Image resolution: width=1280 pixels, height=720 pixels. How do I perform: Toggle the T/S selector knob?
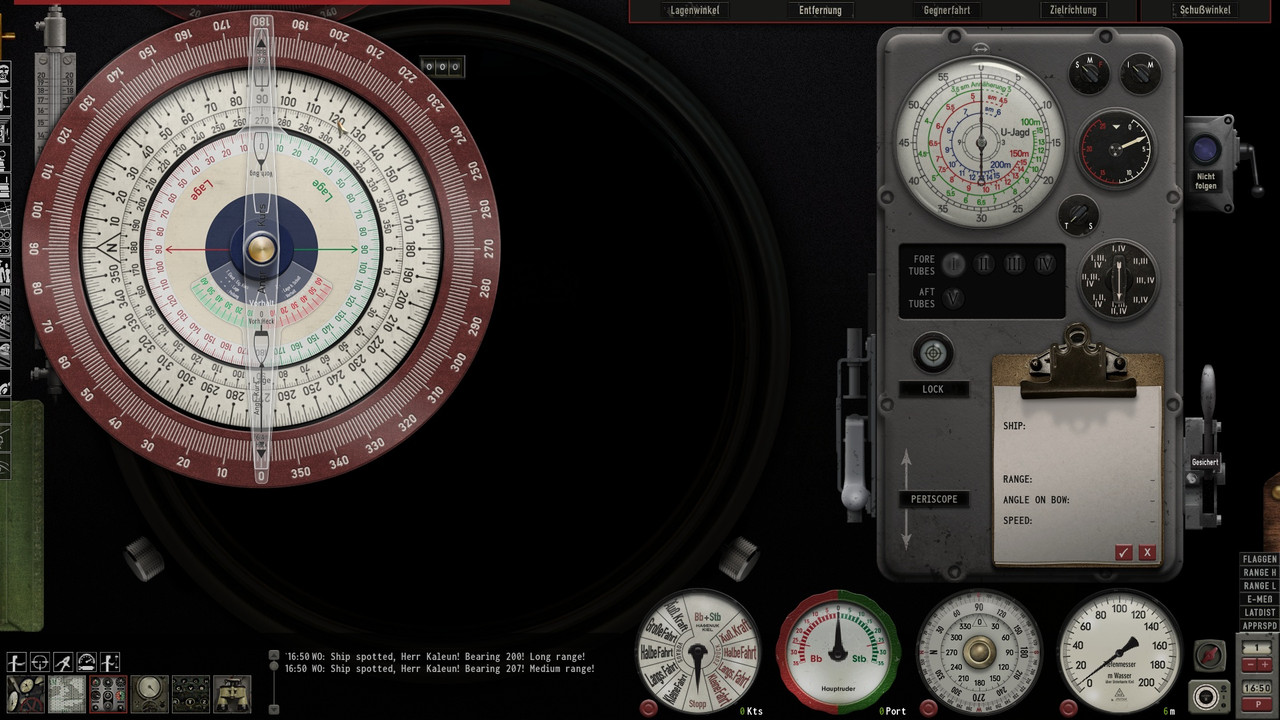point(1079,215)
